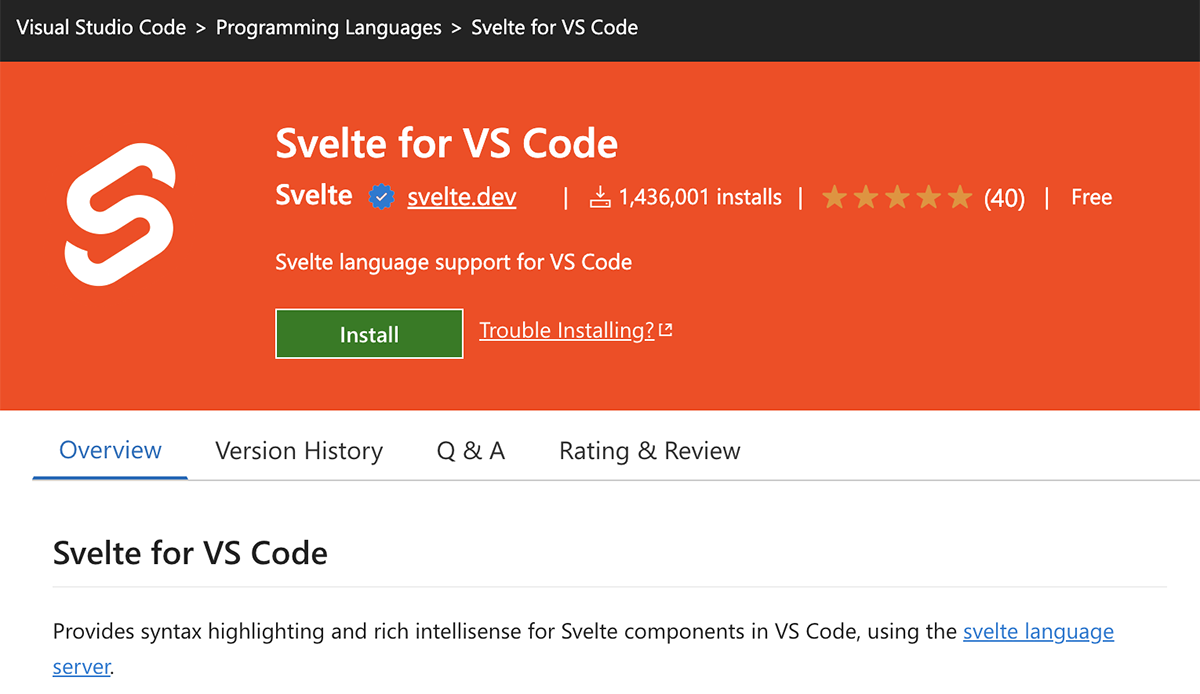Click the first rating star
This screenshot has height=694, width=1200.
pyautogui.click(x=834, y=198)
